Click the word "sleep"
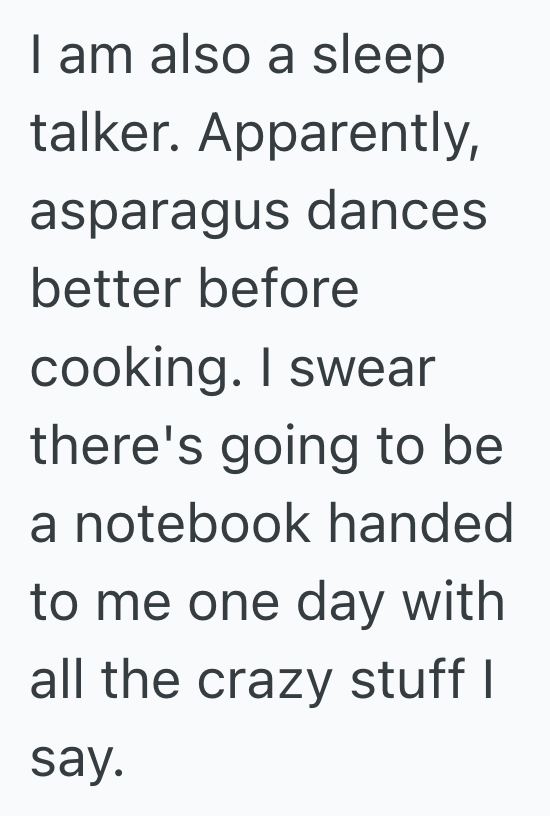The image size is (550, 816). 378,58
